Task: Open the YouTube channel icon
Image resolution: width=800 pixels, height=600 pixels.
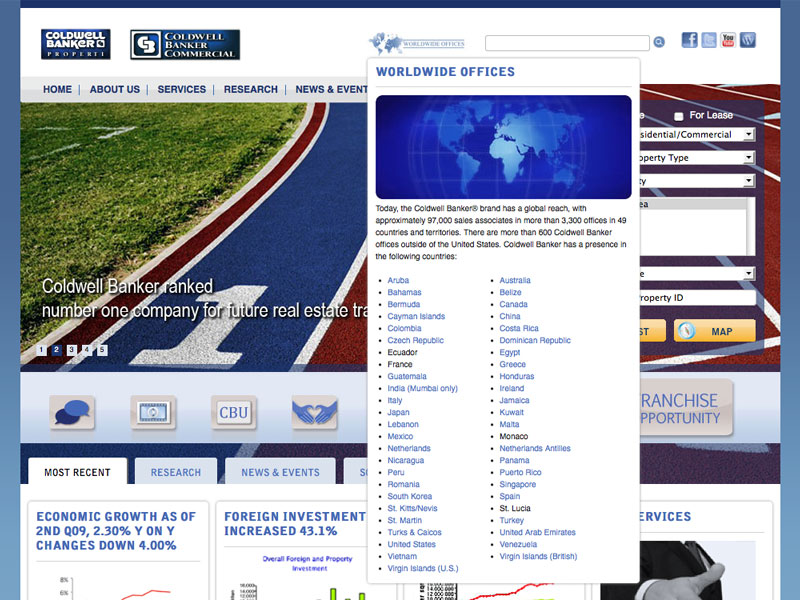Action: (x=728, y=40)
